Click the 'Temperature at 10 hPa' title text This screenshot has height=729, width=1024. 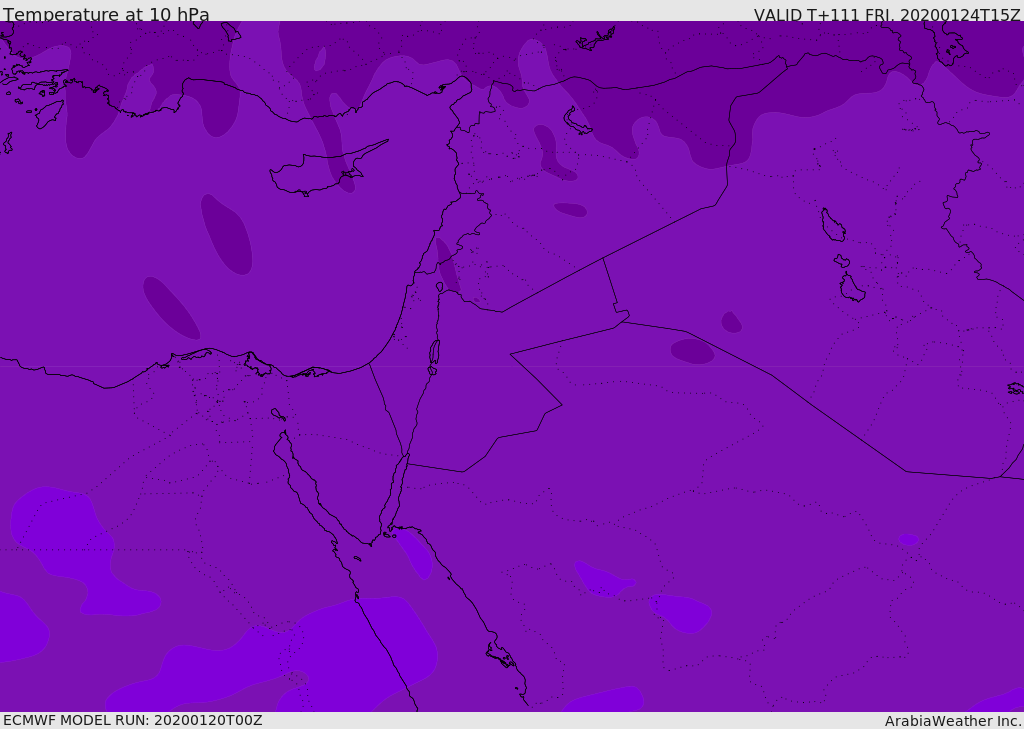106,14
